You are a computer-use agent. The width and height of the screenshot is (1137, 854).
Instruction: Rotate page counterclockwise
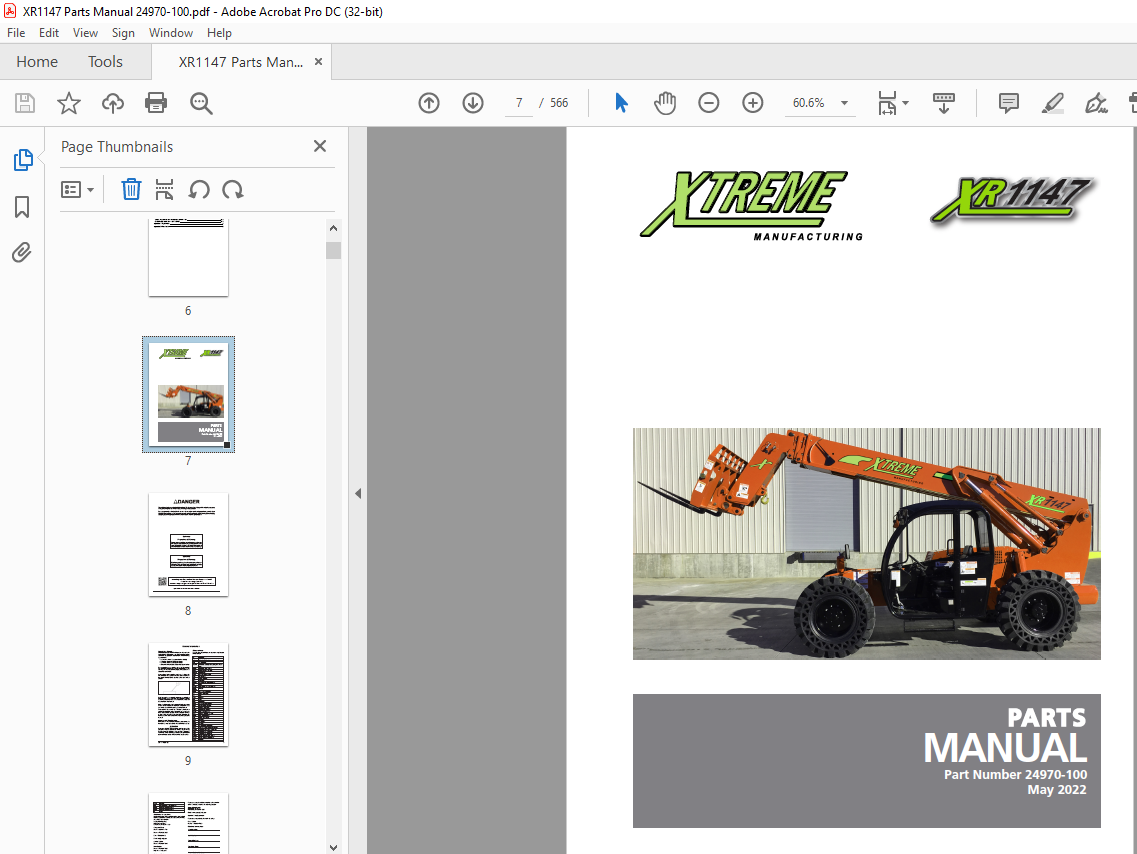(x=199, y=189)
